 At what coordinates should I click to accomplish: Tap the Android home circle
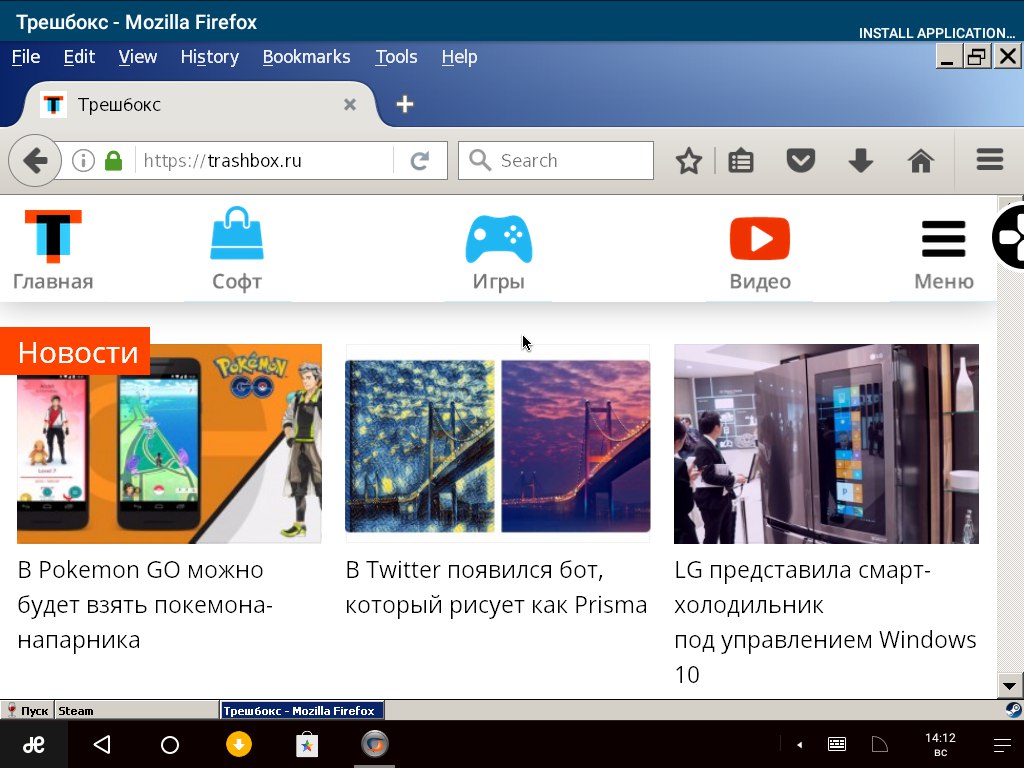pyautogui.click(x=170, y=744)
